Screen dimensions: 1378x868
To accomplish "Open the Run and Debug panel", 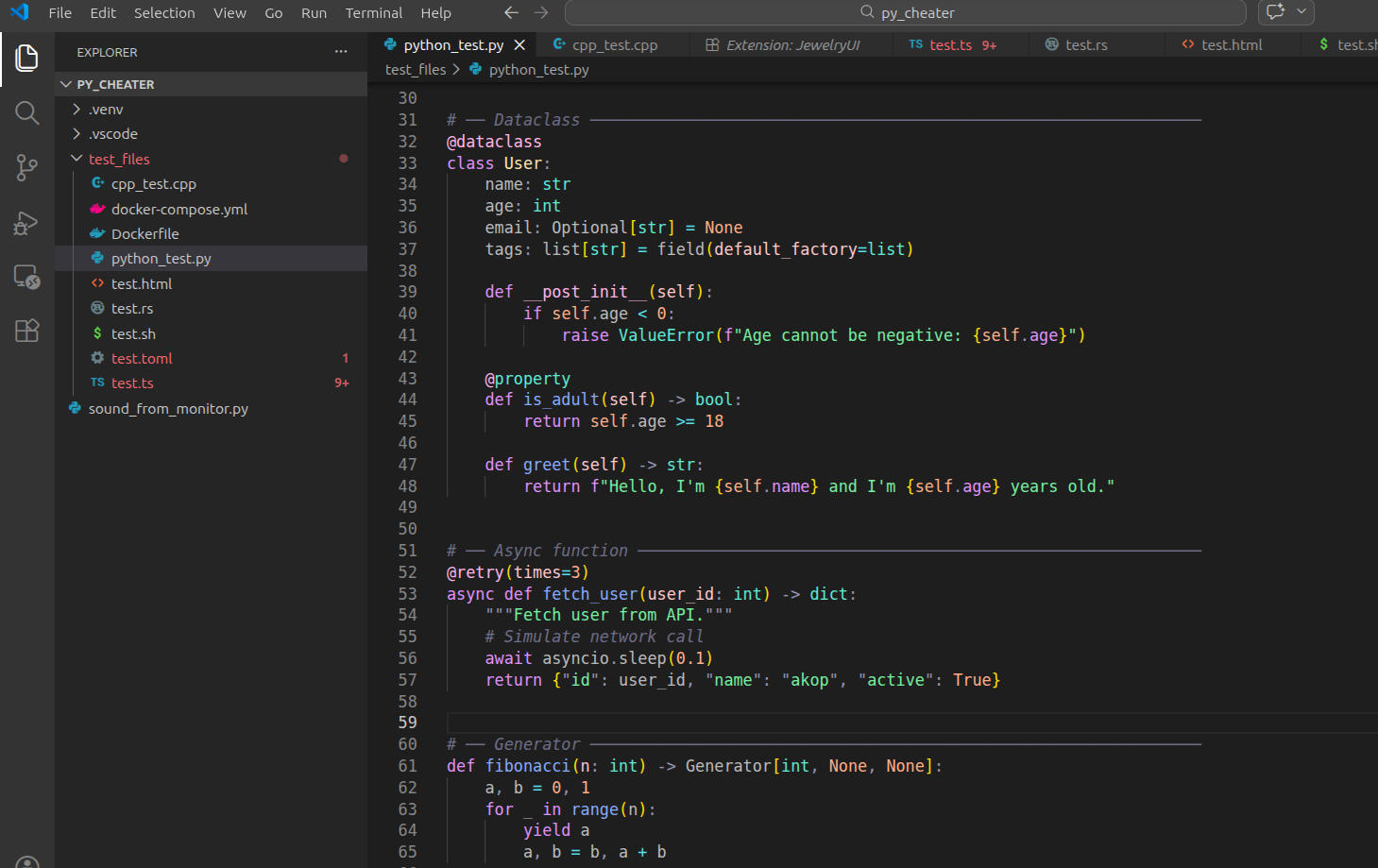I will tap(26, 224).
